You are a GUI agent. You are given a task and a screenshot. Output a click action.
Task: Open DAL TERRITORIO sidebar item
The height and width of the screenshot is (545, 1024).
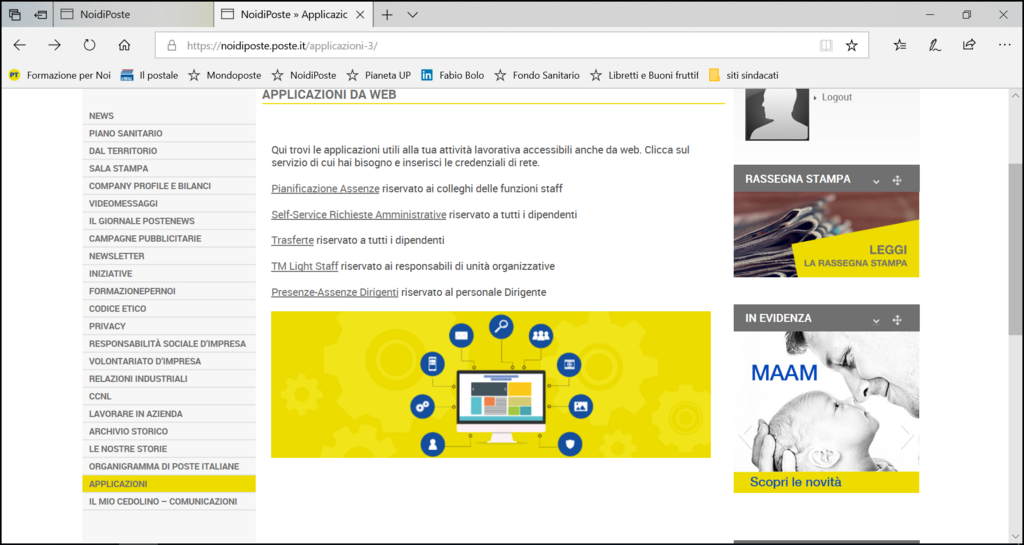168,151
